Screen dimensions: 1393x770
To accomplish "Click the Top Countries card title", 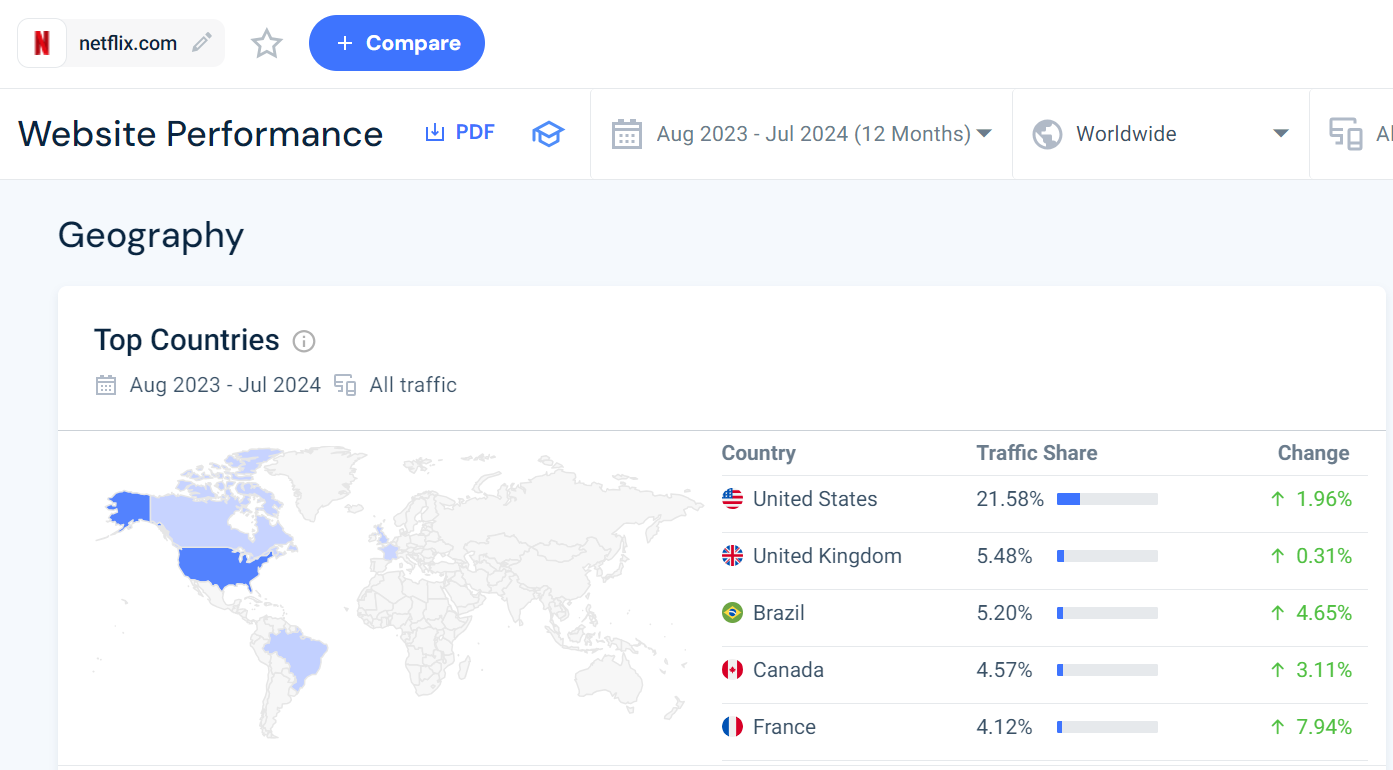I will pyautogui.click(x=187, y=340).
